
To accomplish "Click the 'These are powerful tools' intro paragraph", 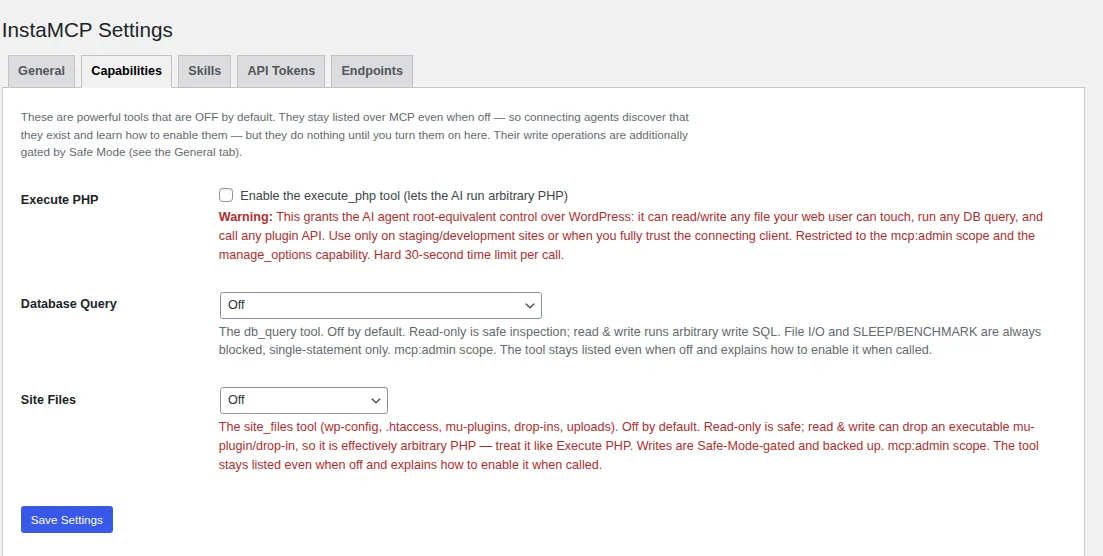I will 355,134.
